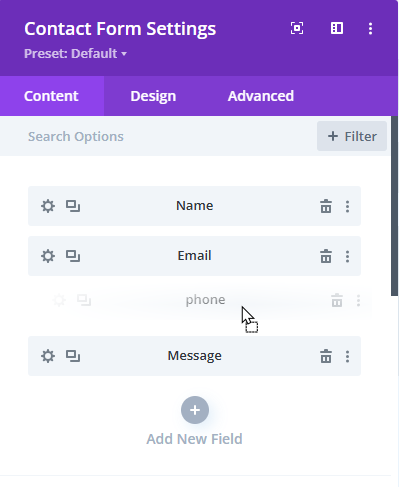This screenshot has width=399, height=487.
Task: Delete the Email field
Action: tap(326, 256)
